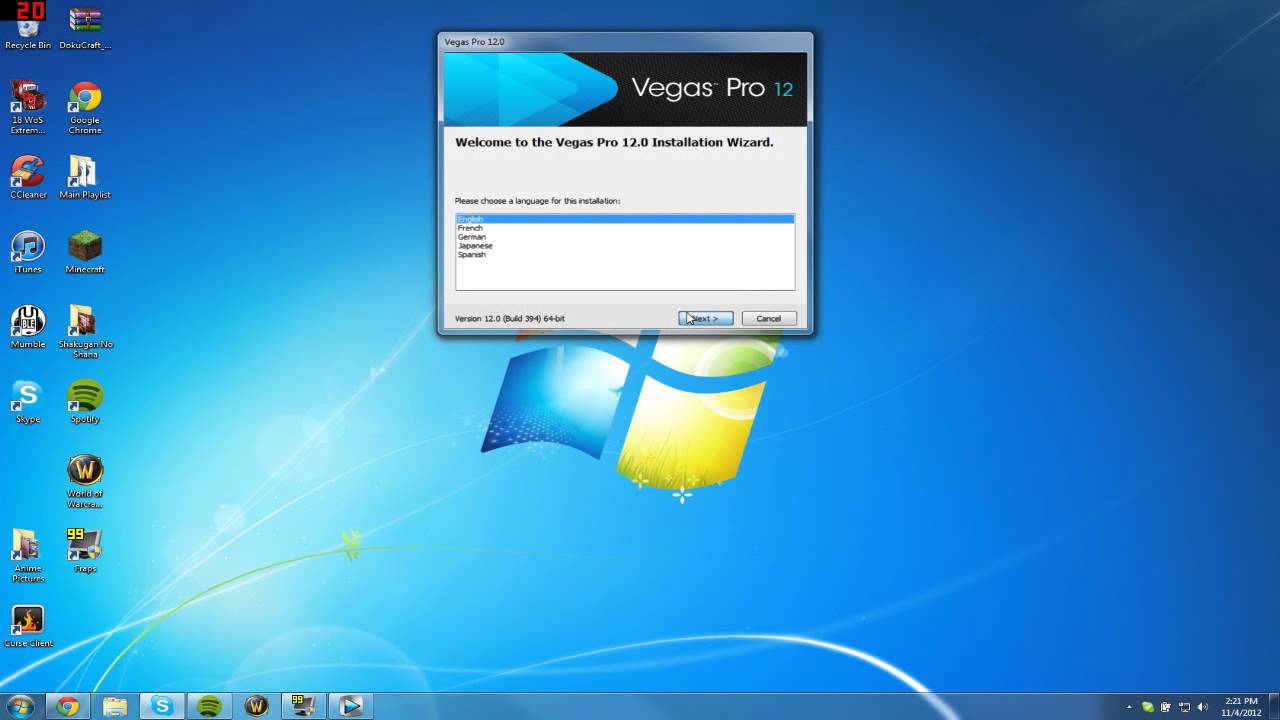Open the network tray icon
Viewport: 1280px width, 720px height.
pyautogui.click(x=1184, y=706)
